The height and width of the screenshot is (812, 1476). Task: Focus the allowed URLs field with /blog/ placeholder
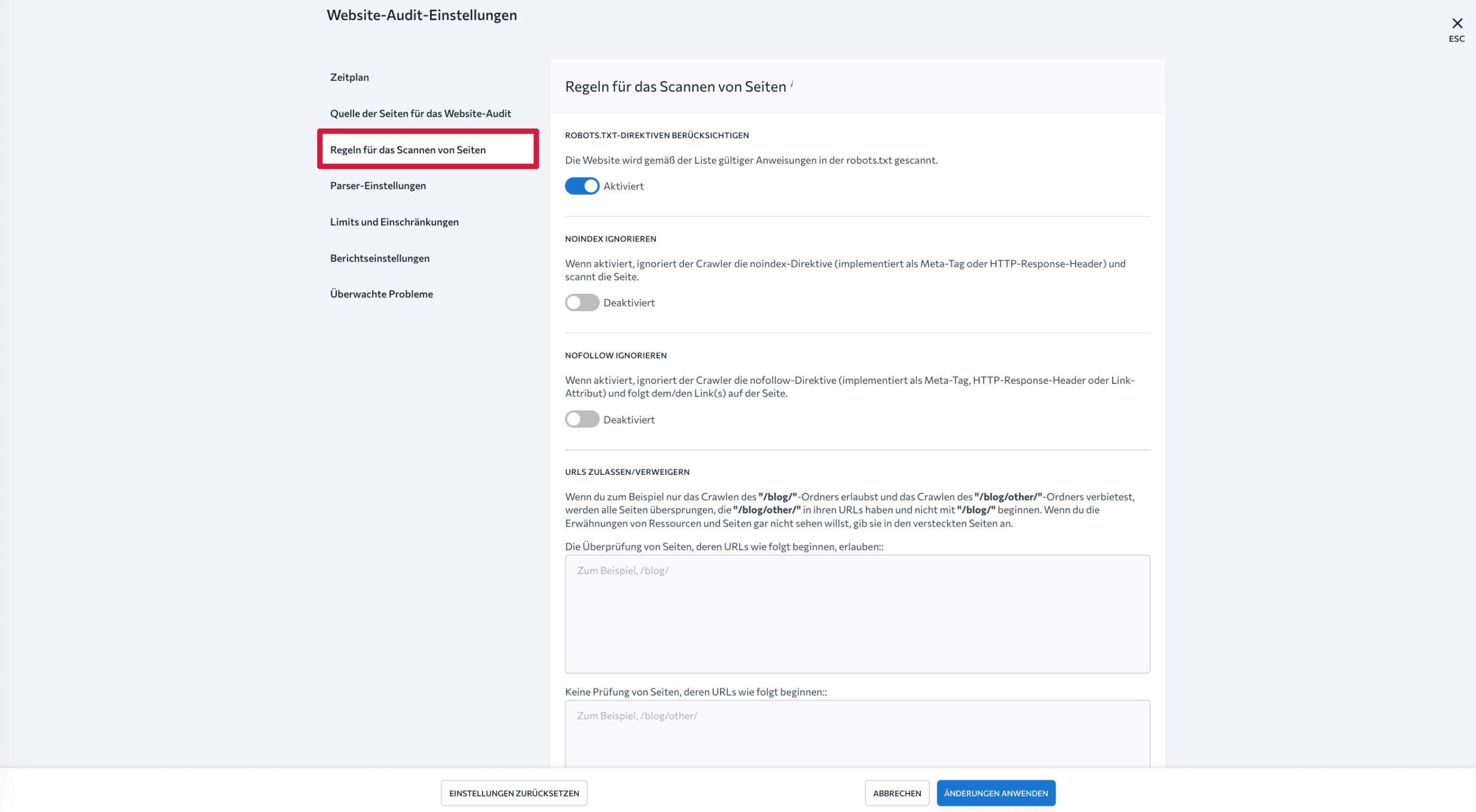click(x=857, y=614)
